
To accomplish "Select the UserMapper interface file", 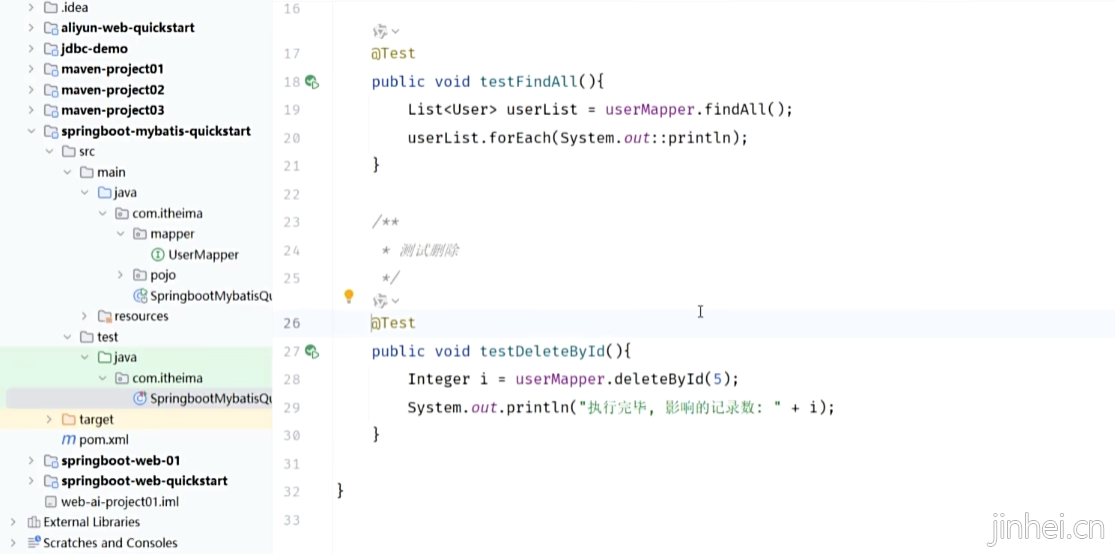I will pyautogui.click(x=203, y=255).
